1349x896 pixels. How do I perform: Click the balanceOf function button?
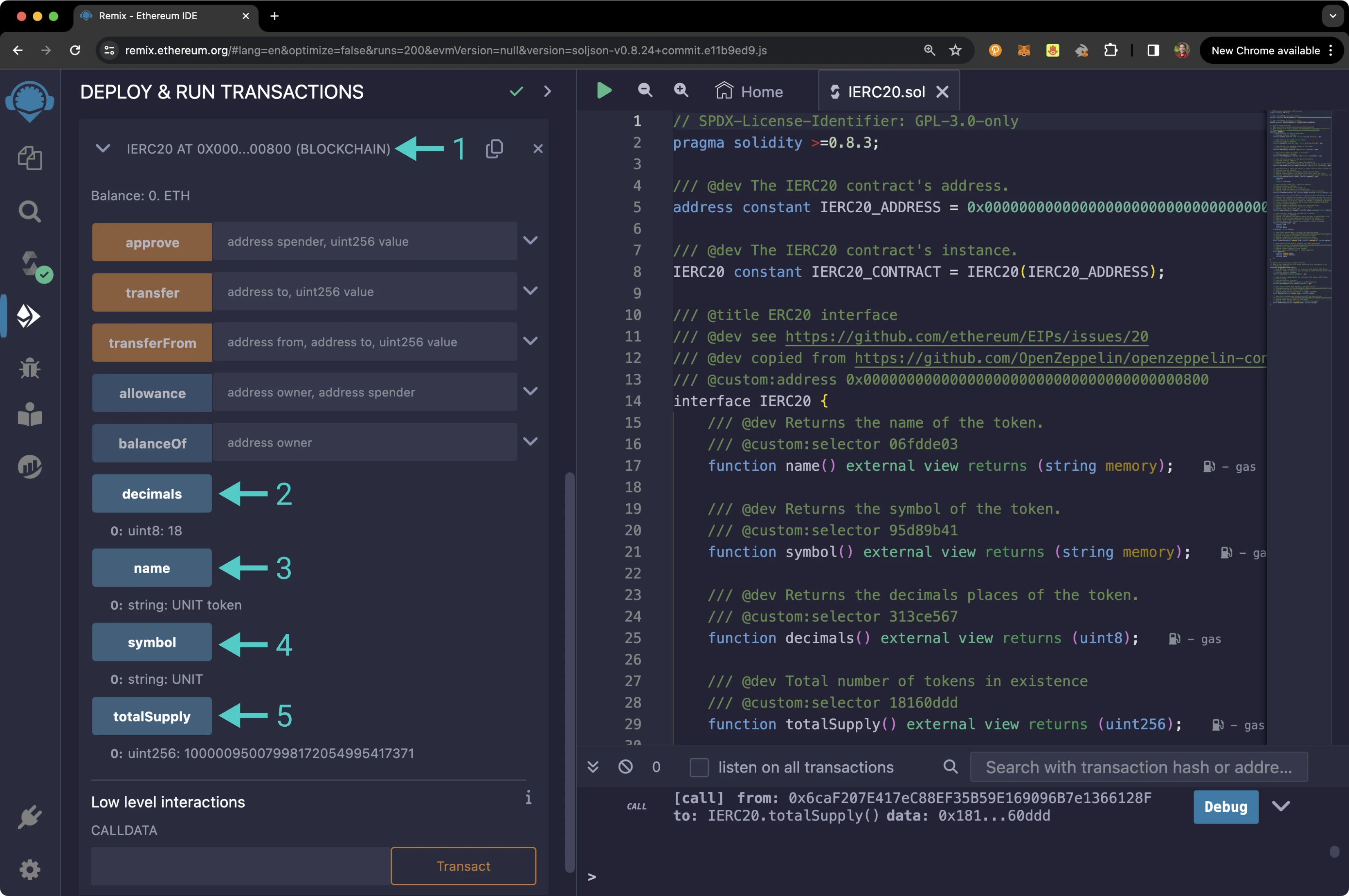coord(152,443)
